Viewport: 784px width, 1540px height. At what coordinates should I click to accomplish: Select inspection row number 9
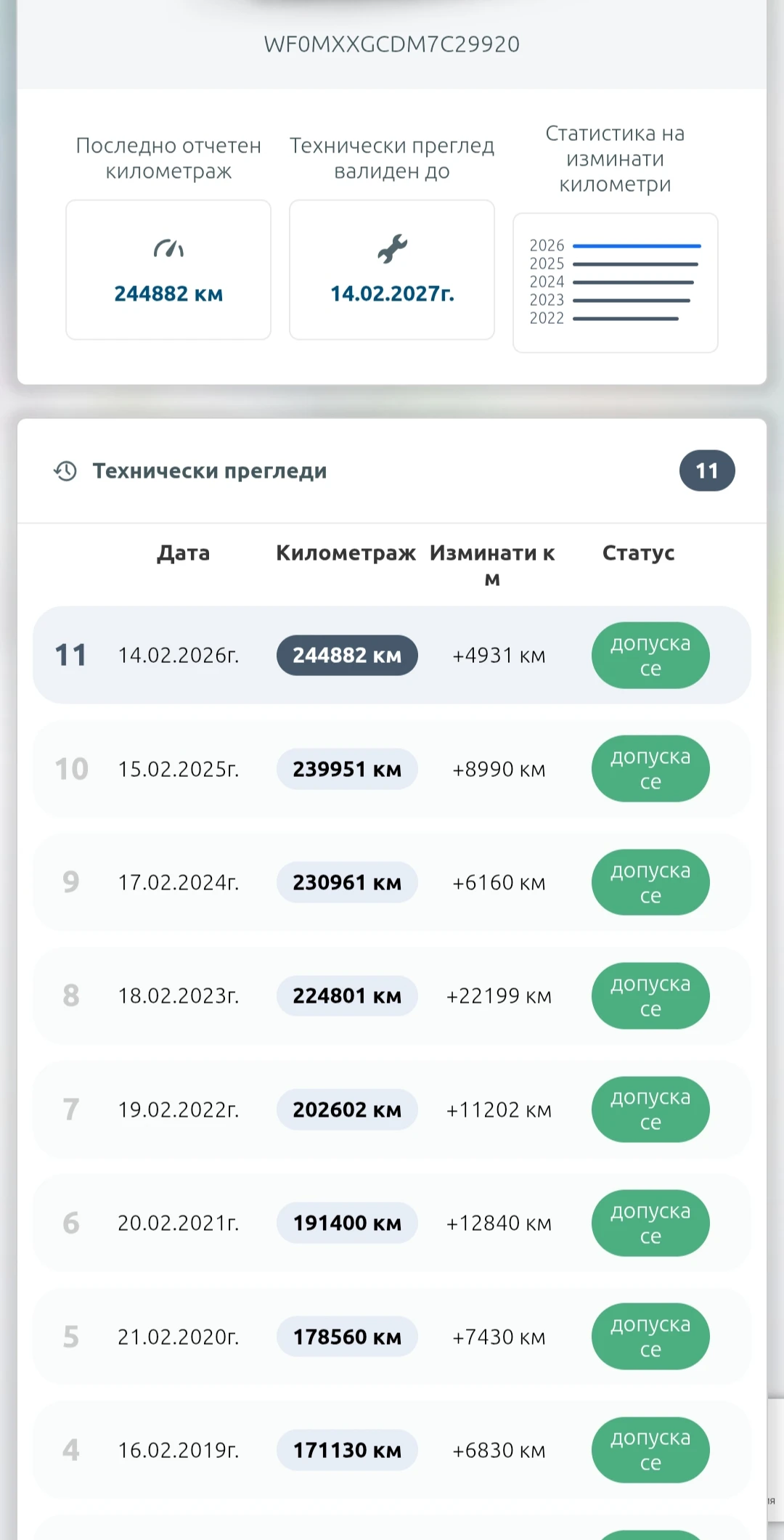click(x=71, y=882)
